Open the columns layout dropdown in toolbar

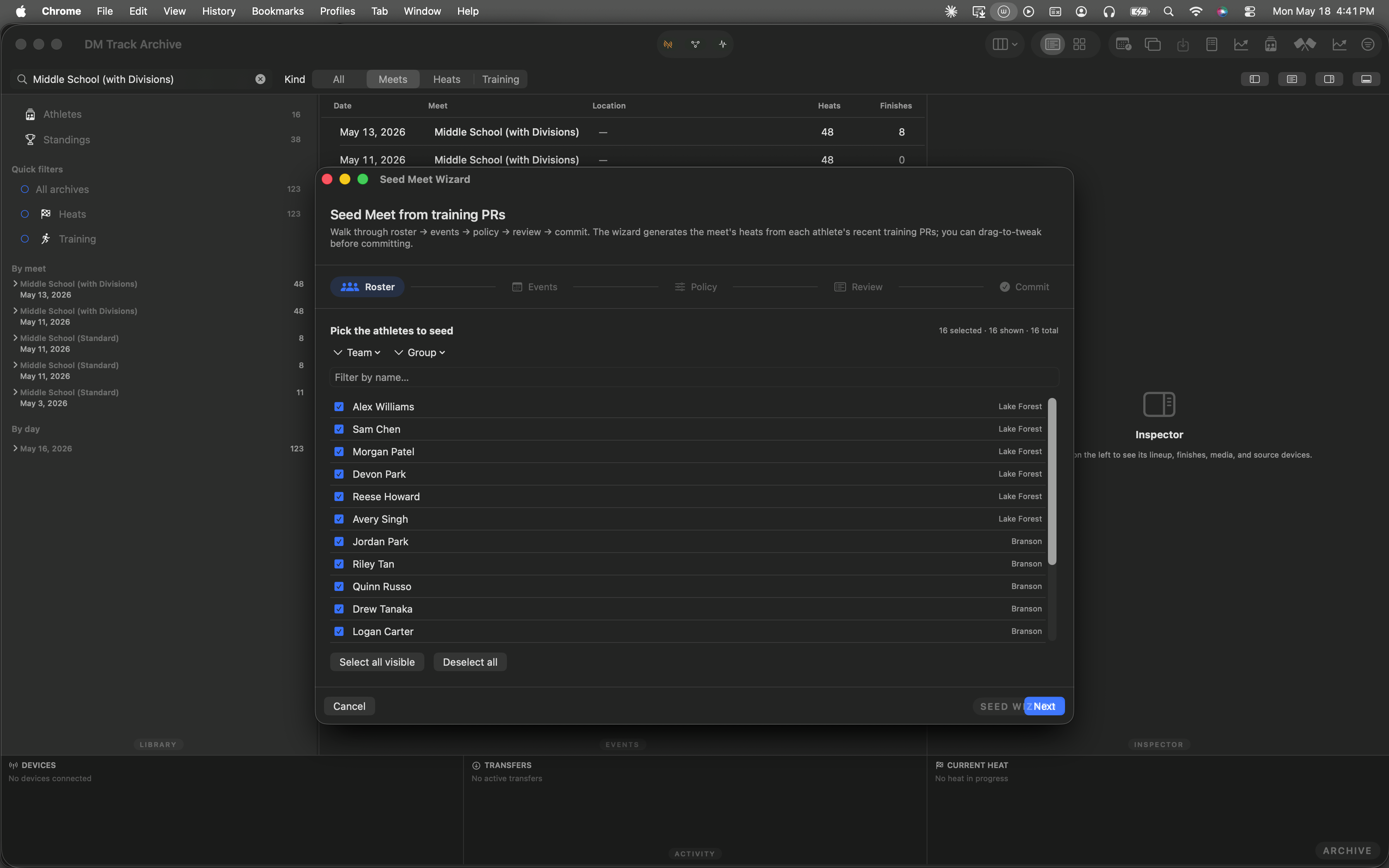pyautogui.click(x=1005, y=44)
